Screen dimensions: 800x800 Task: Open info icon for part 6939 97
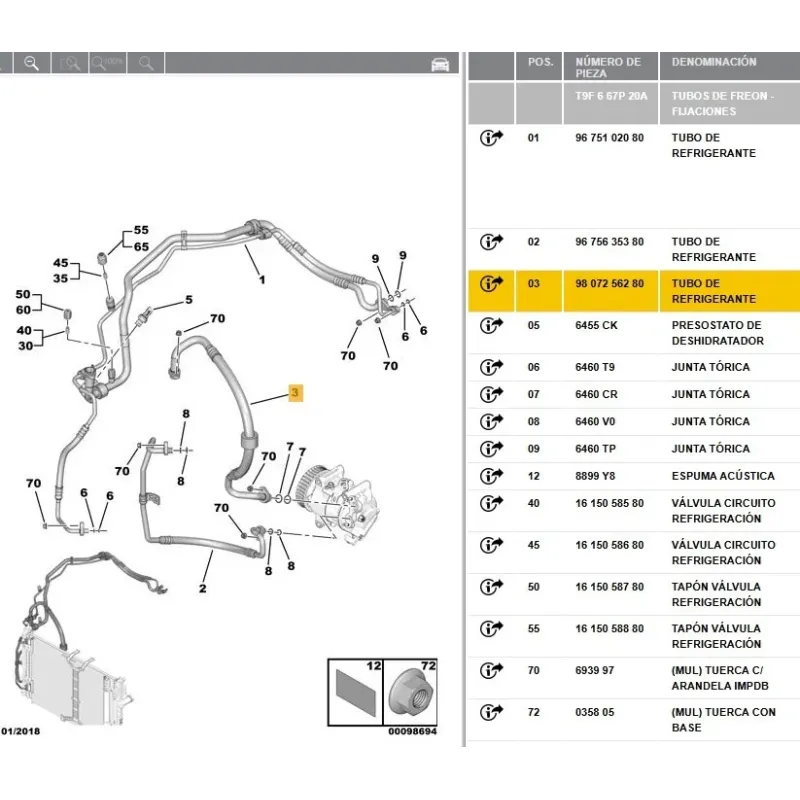click(x=491, y=671)
